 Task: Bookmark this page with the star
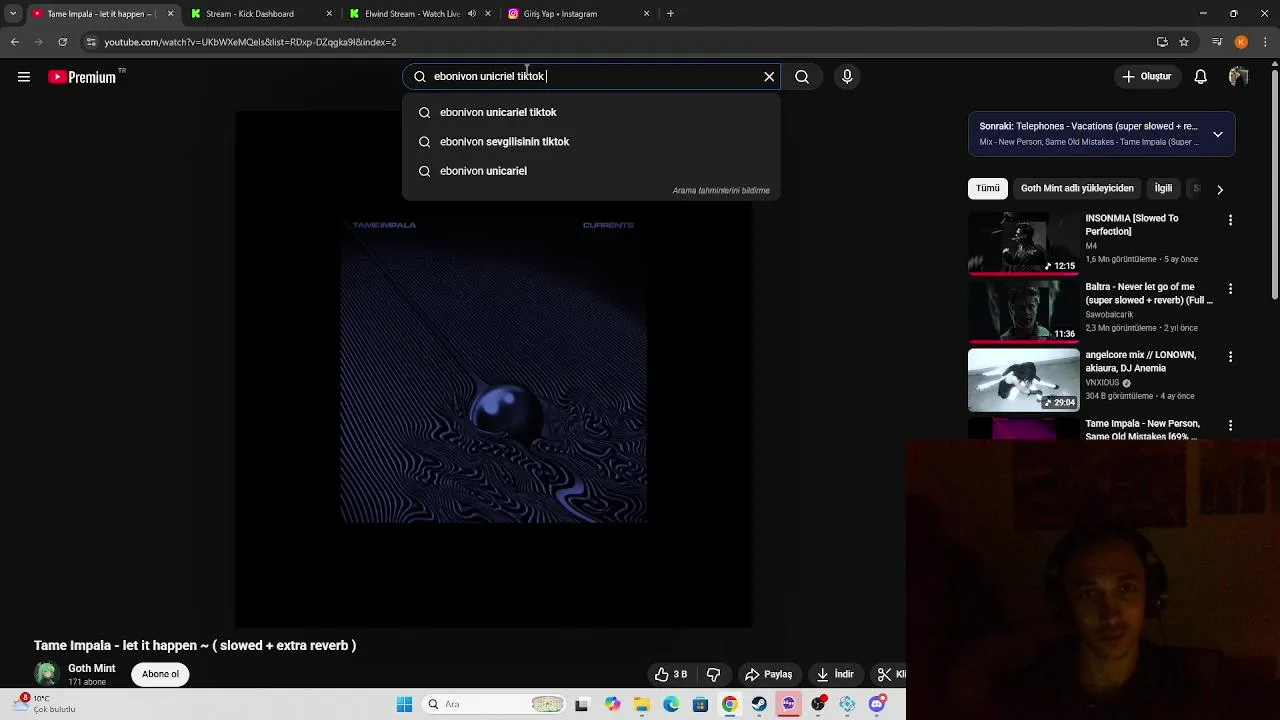tap(1184, 42)
